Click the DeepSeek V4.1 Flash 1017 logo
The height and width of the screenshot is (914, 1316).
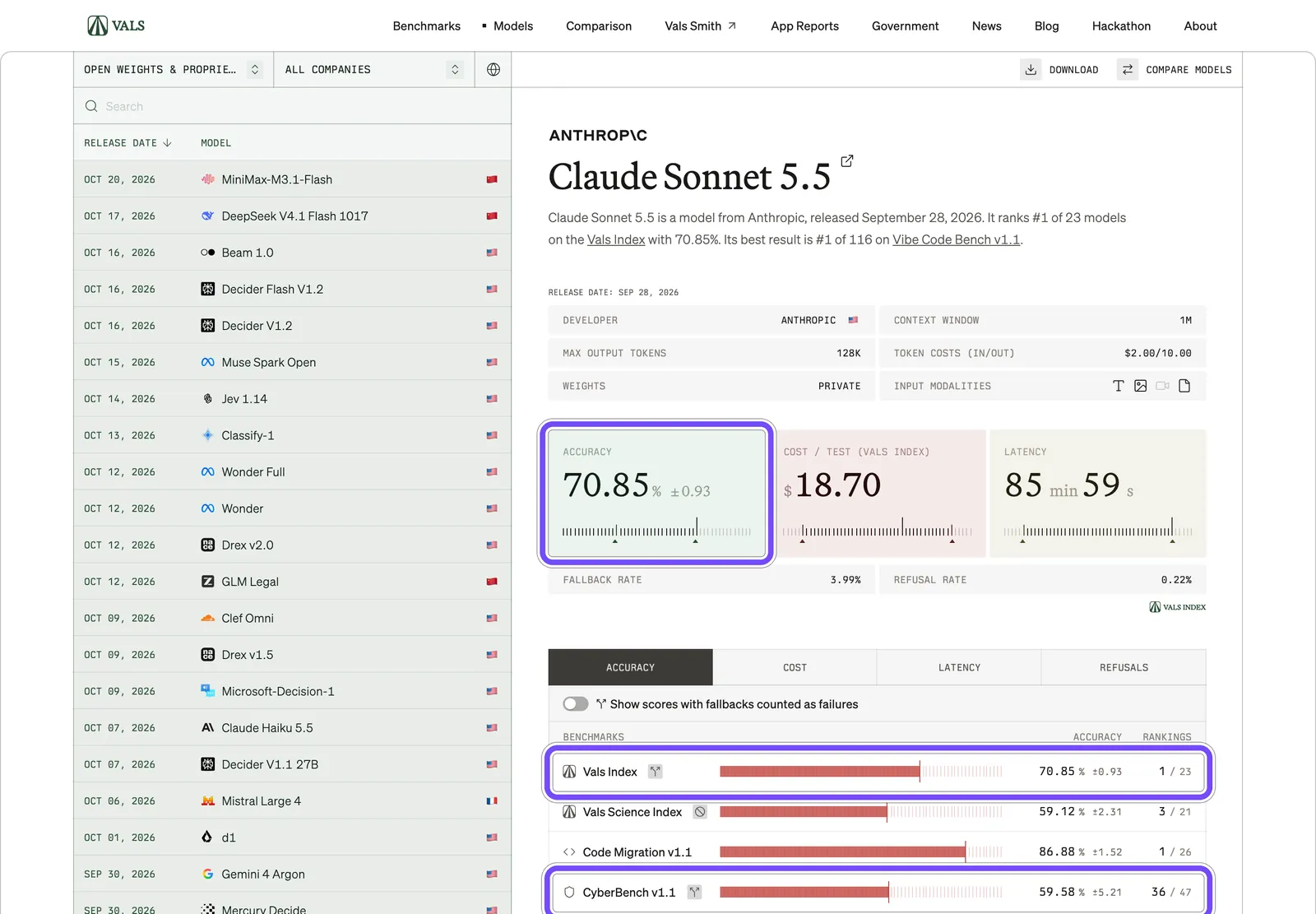(x=208, y=216)
